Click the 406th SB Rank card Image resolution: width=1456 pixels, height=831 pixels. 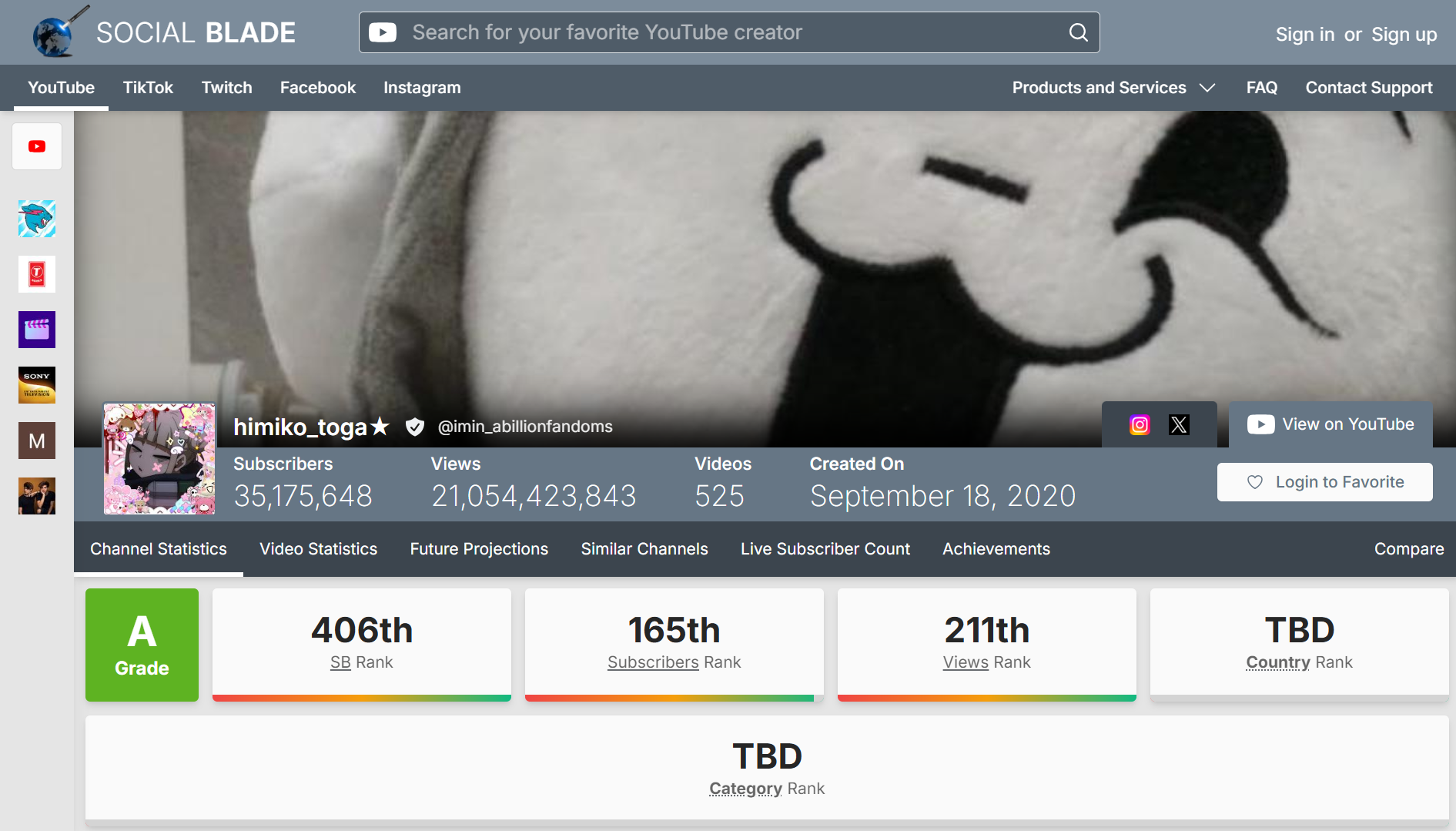point(362,645)
